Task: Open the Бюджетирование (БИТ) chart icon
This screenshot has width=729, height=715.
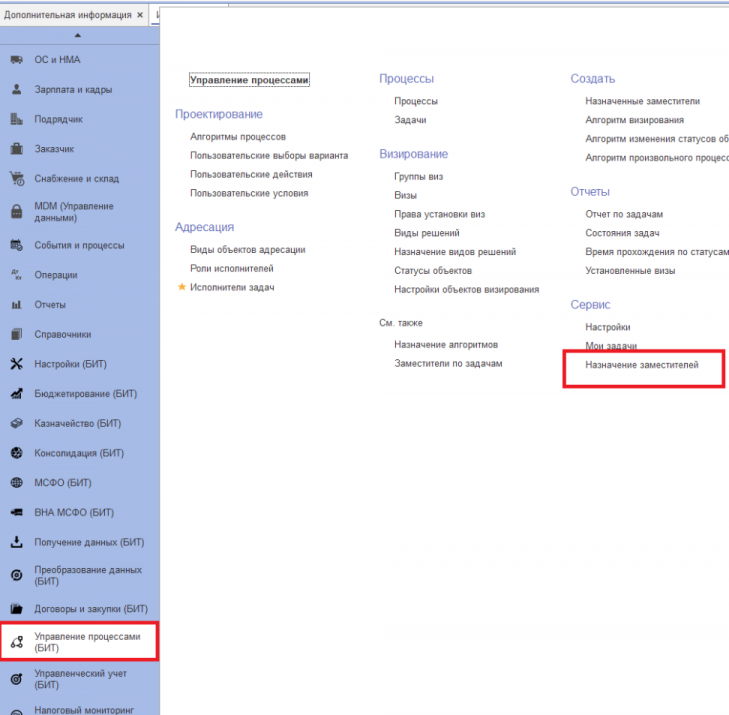Action: point(17,394)
